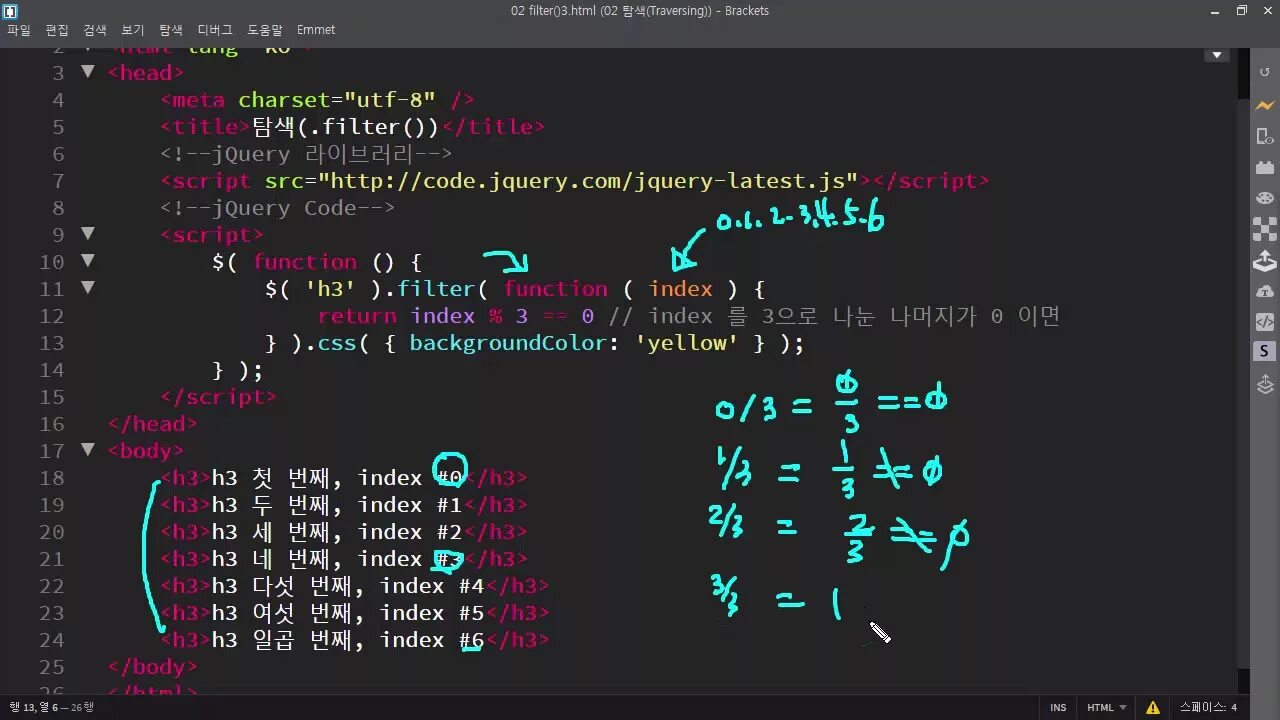The width and height of the screenshot is (1280, 720).
Task: Click the jquery-latest.js URL on line 7
Action: point(588,181)
